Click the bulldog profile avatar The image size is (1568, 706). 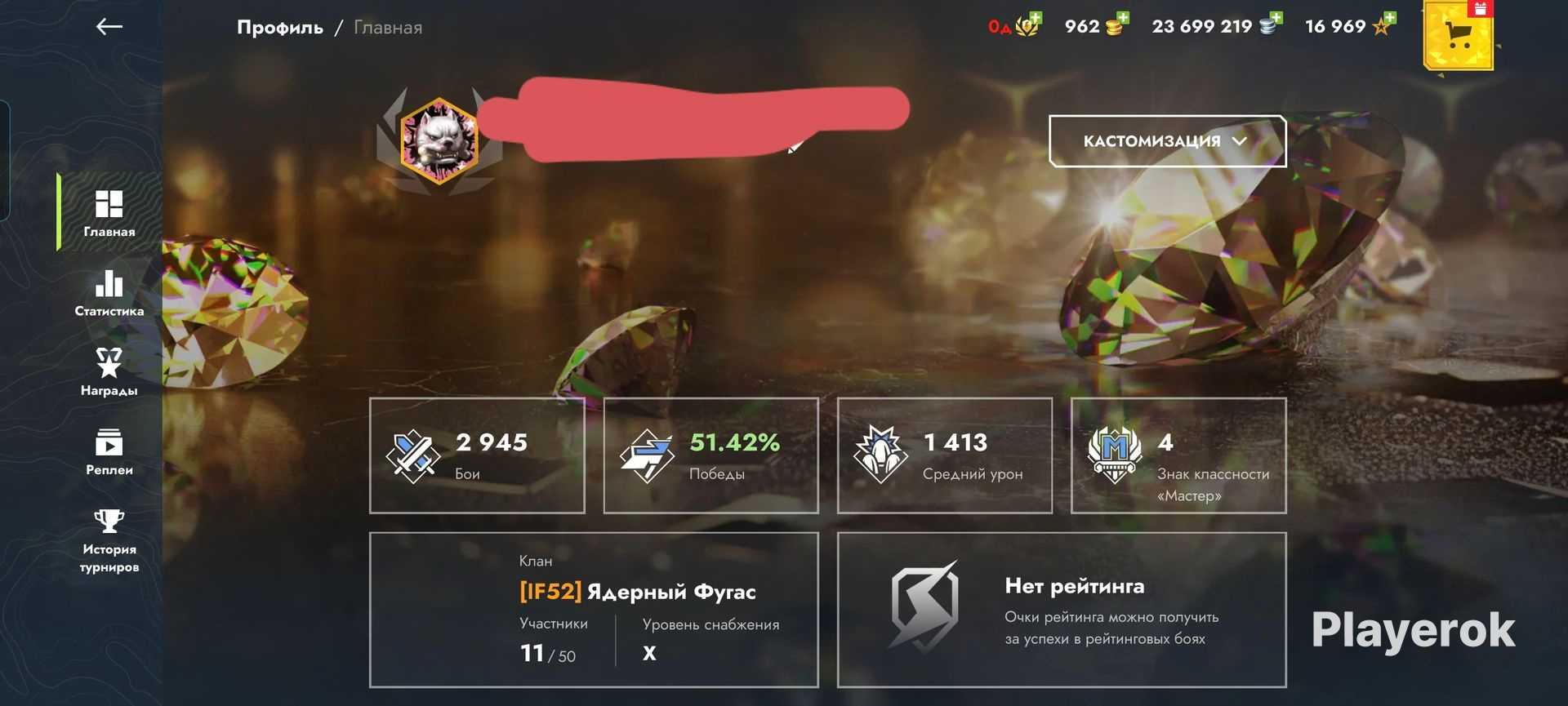[x=439, y=140]
